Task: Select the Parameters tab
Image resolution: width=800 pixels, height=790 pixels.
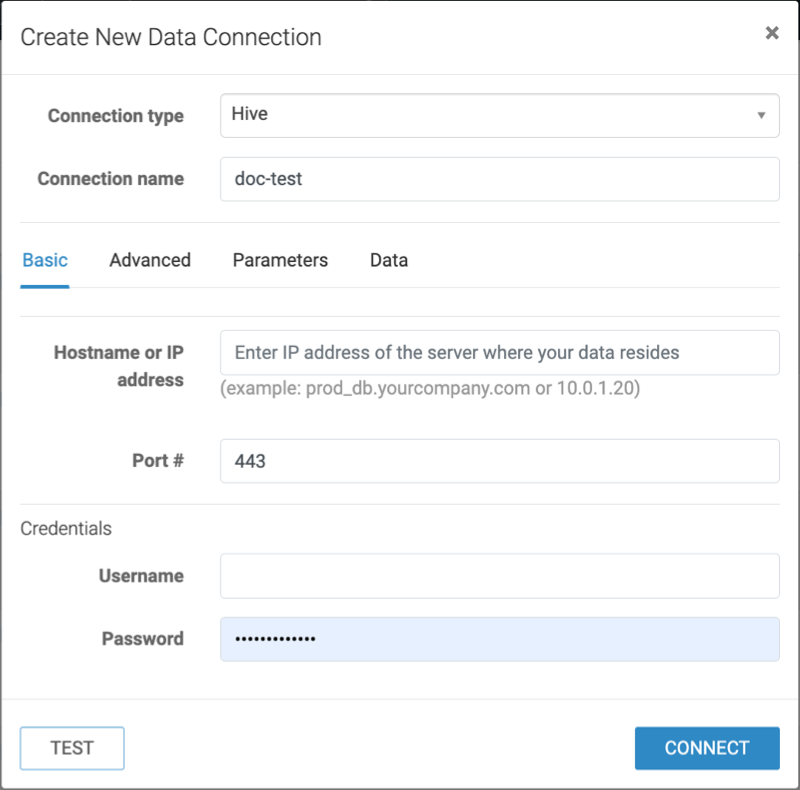Action: [280, 260]
